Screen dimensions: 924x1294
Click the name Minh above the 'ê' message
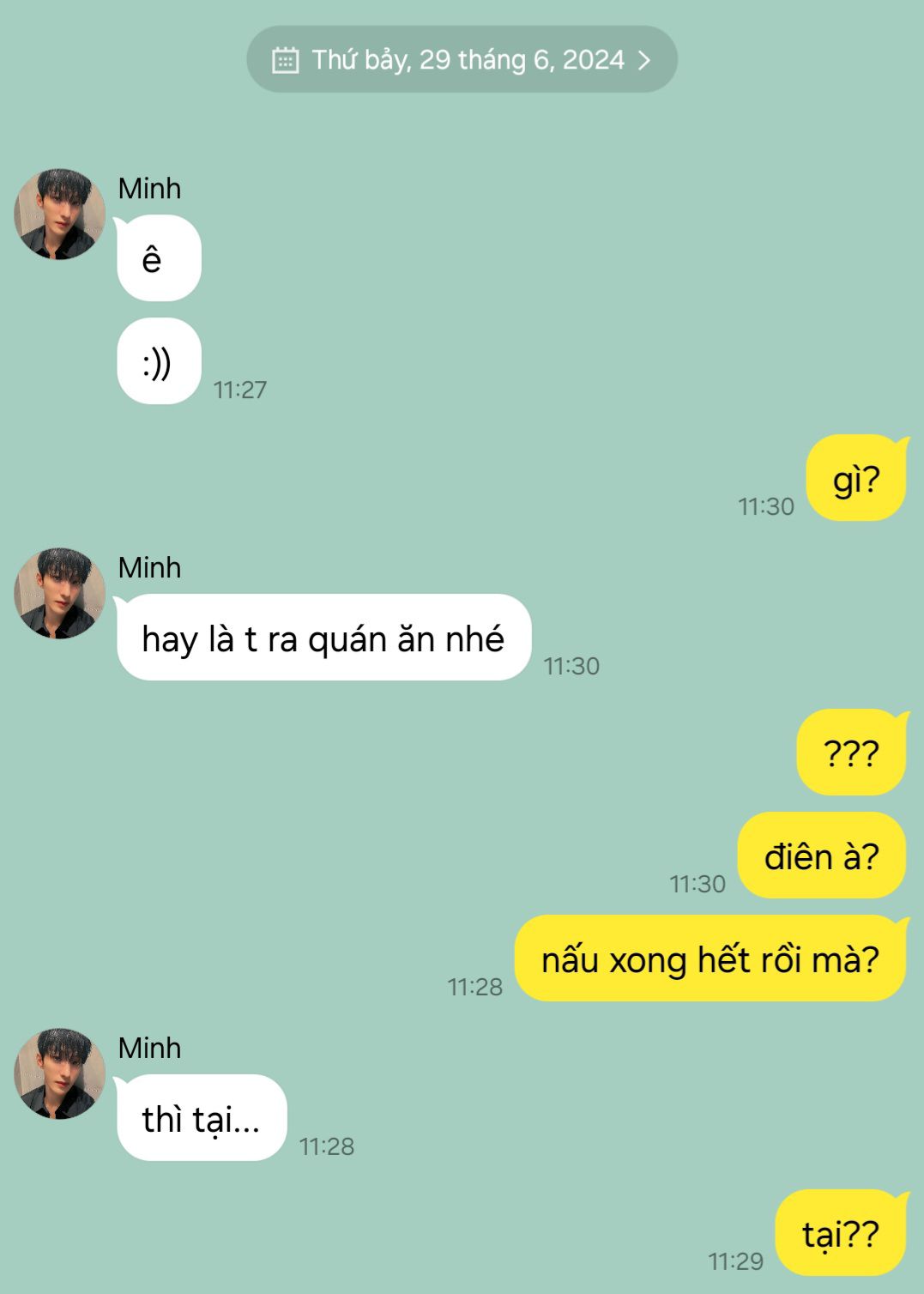tap(149, 189)
